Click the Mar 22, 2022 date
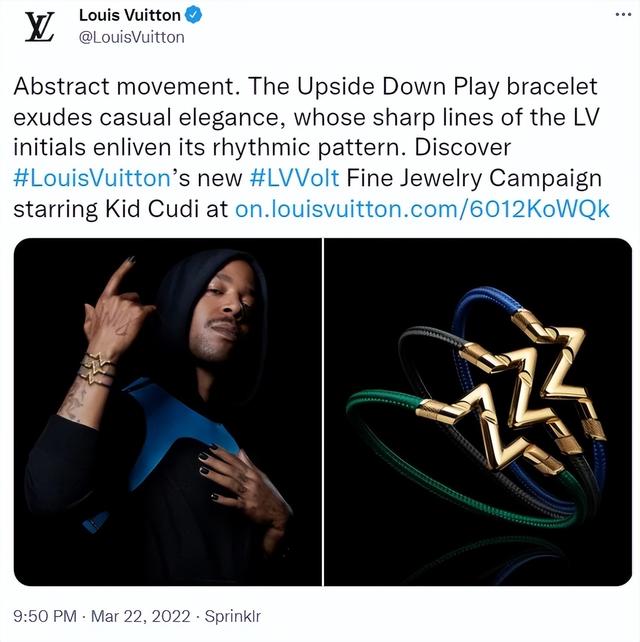The image size is (640, 642). tap(140, 616)
